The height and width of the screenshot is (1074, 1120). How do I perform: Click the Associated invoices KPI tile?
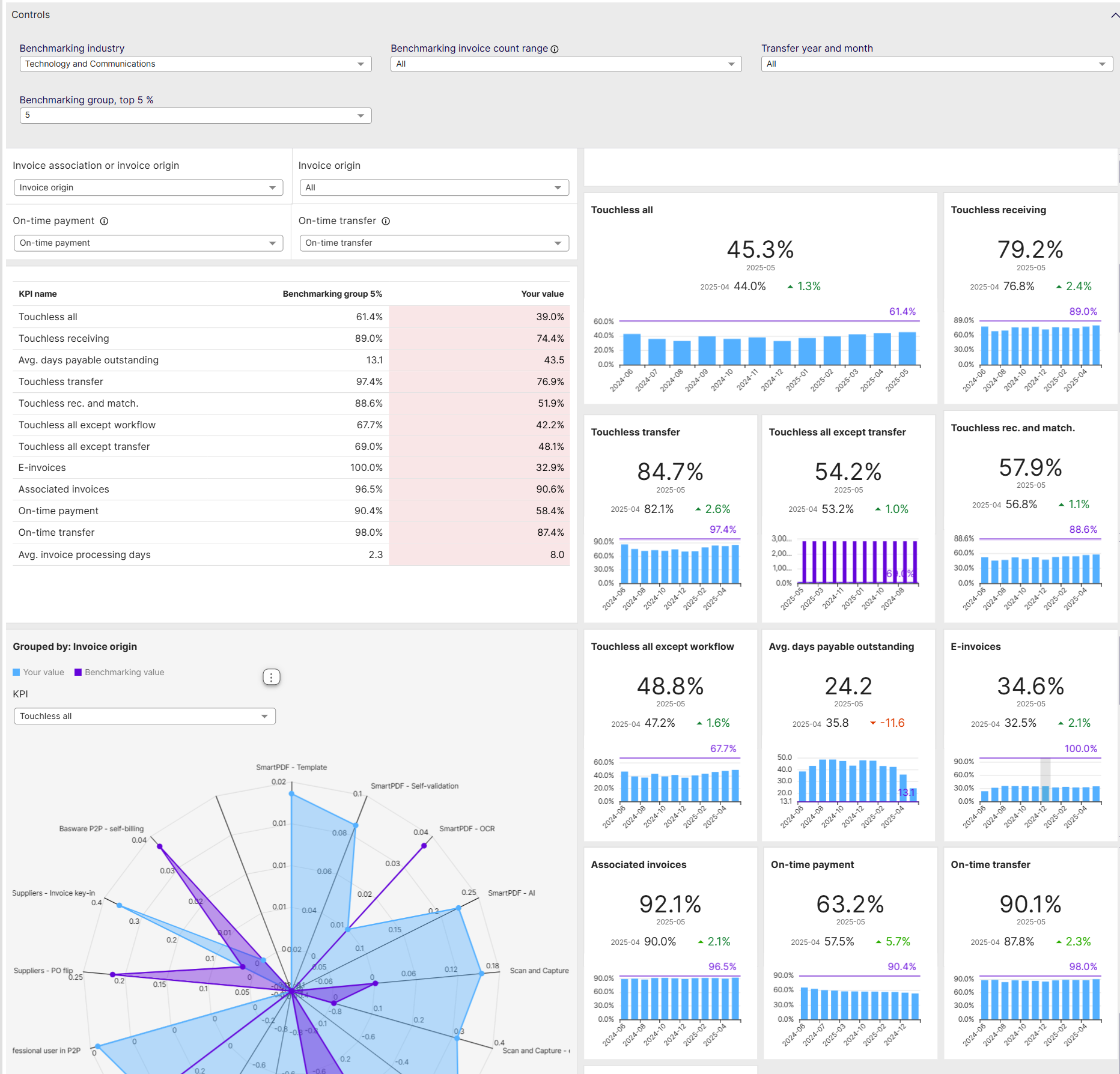coord(670,949)
